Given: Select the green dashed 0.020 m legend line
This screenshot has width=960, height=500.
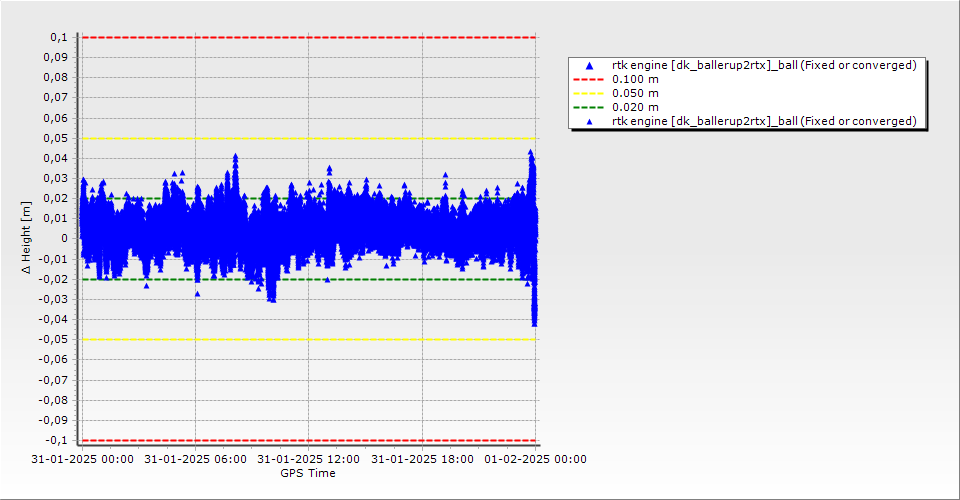Looking at the screenshot, I should tap(588, 108).
